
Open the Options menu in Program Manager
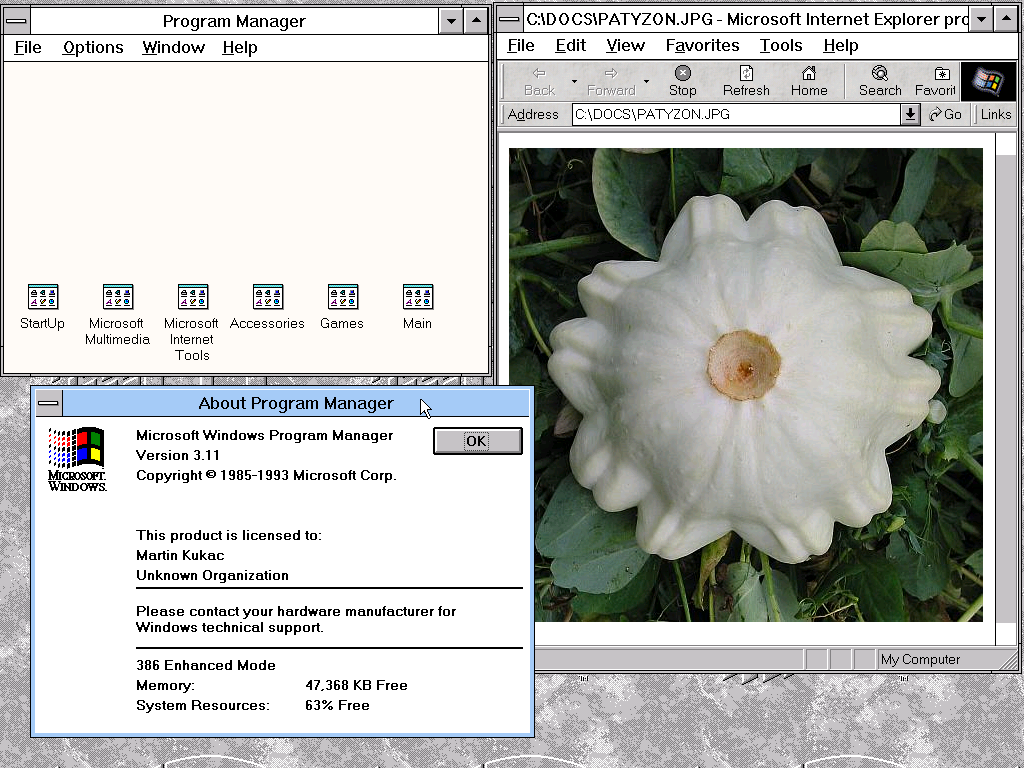point(93,47)
